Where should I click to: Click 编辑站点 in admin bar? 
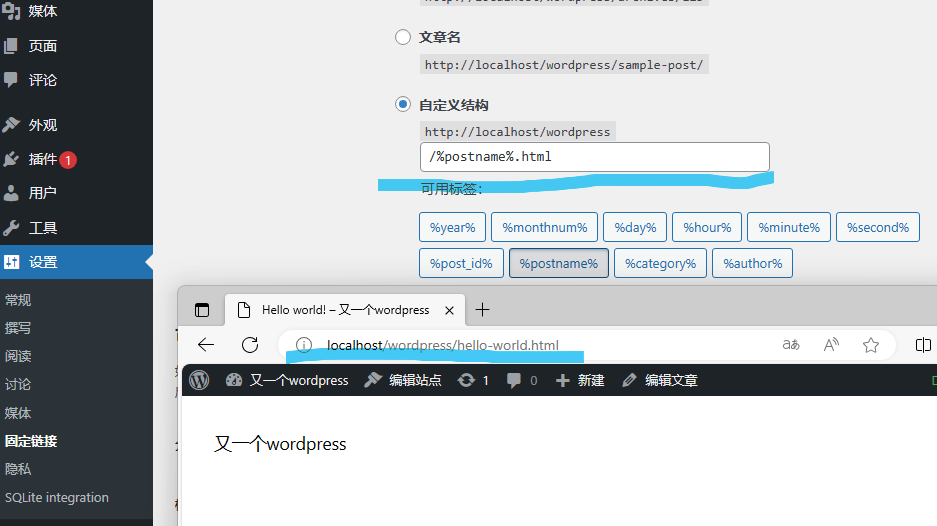403,380
